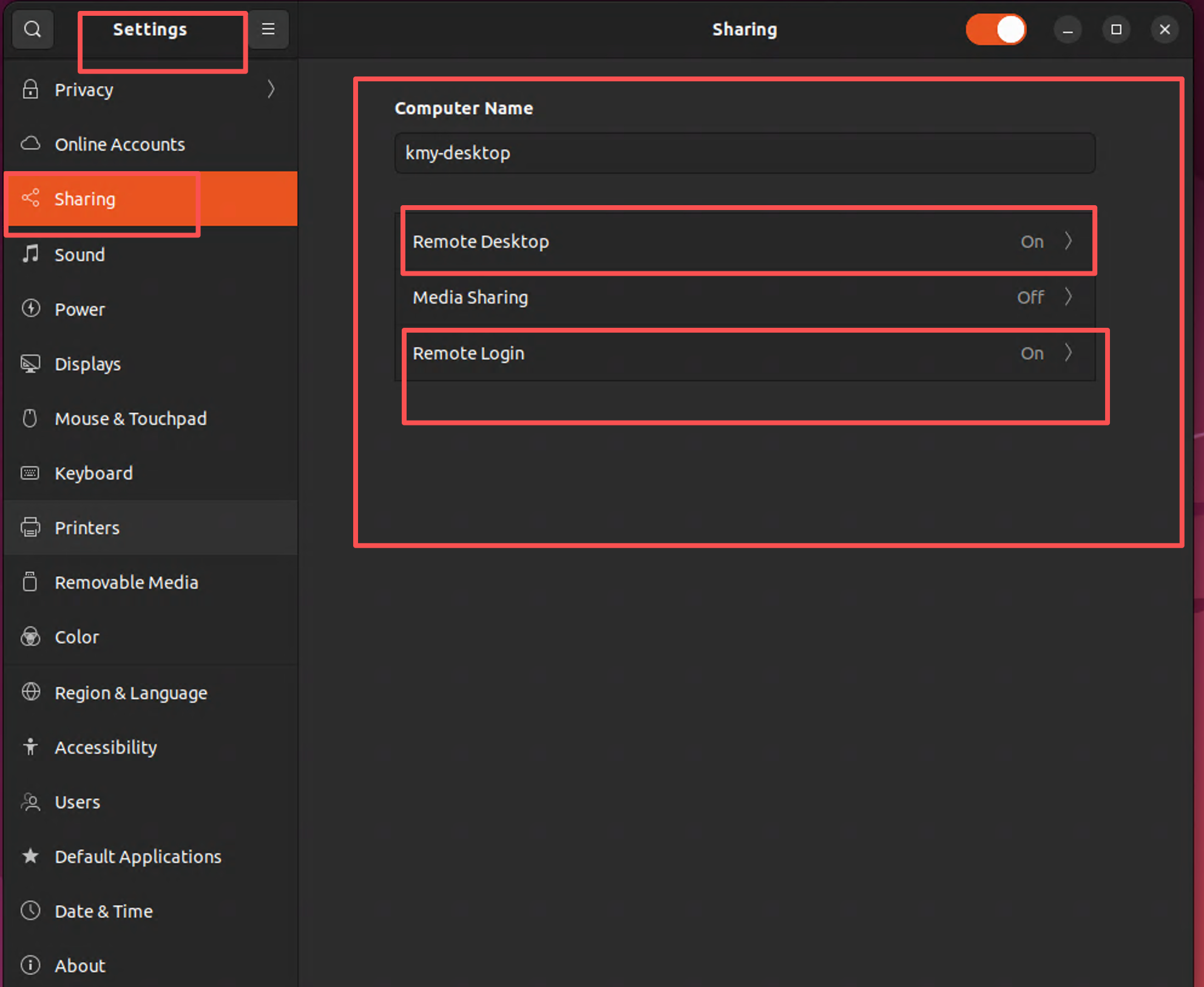Open the Keyboard settings panel
The width and height of the screenshot is (1204, 987).
(150, 473)
